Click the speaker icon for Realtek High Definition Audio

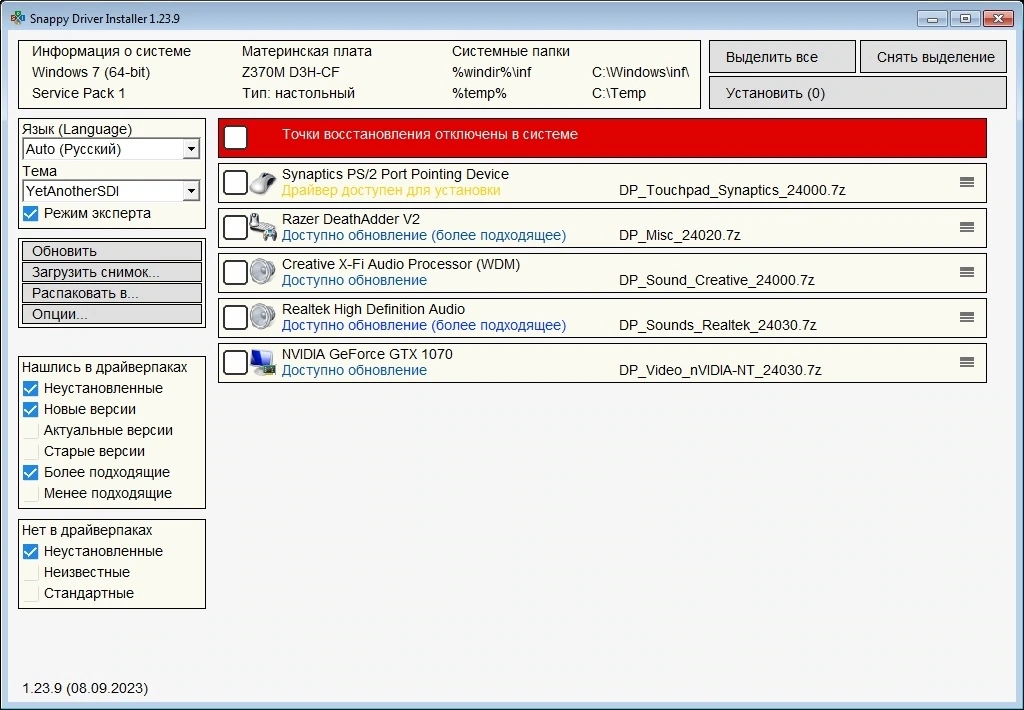coord(263,317)
